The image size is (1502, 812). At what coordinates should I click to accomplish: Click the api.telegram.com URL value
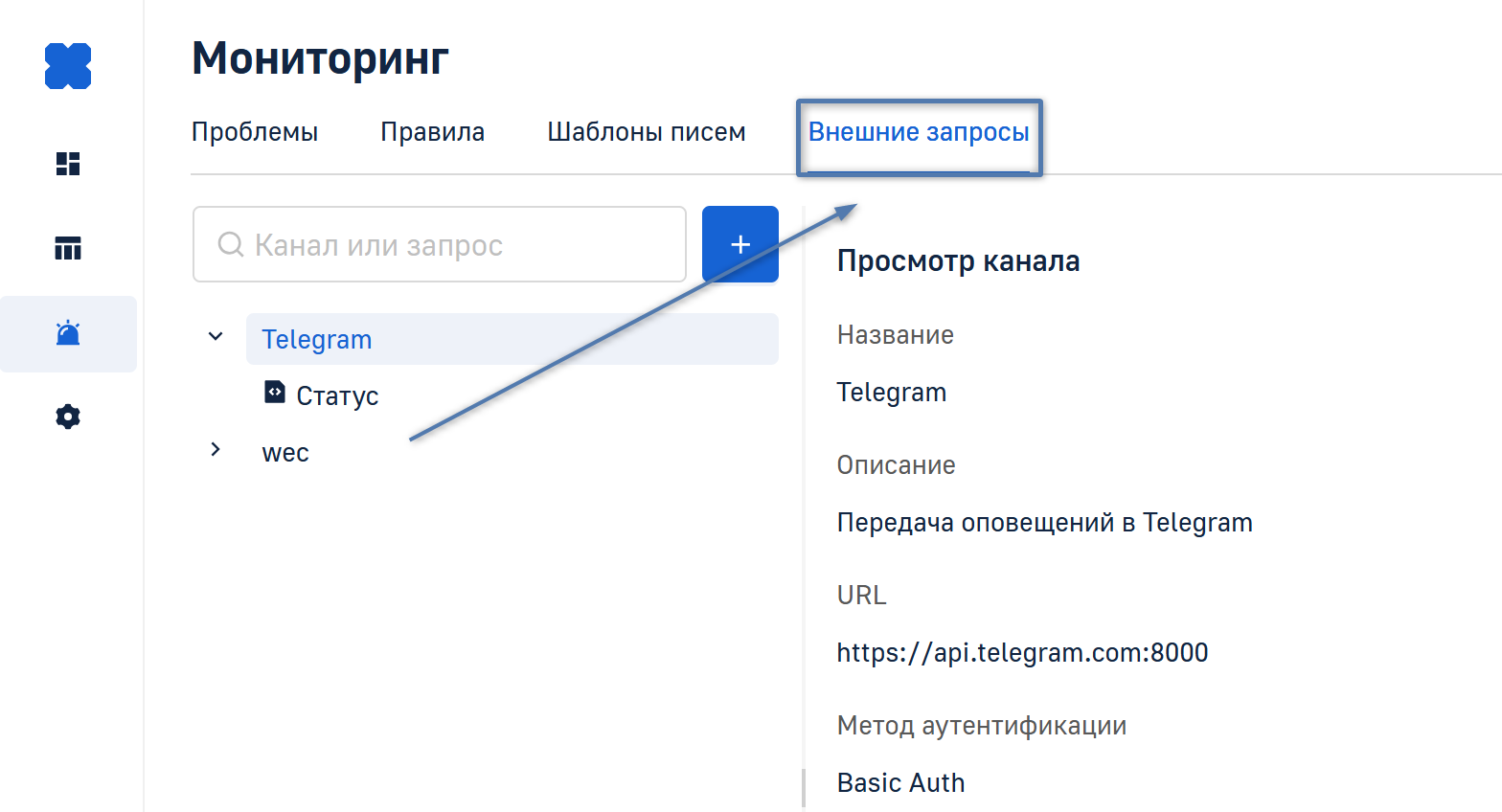[x=1022, y=653]
